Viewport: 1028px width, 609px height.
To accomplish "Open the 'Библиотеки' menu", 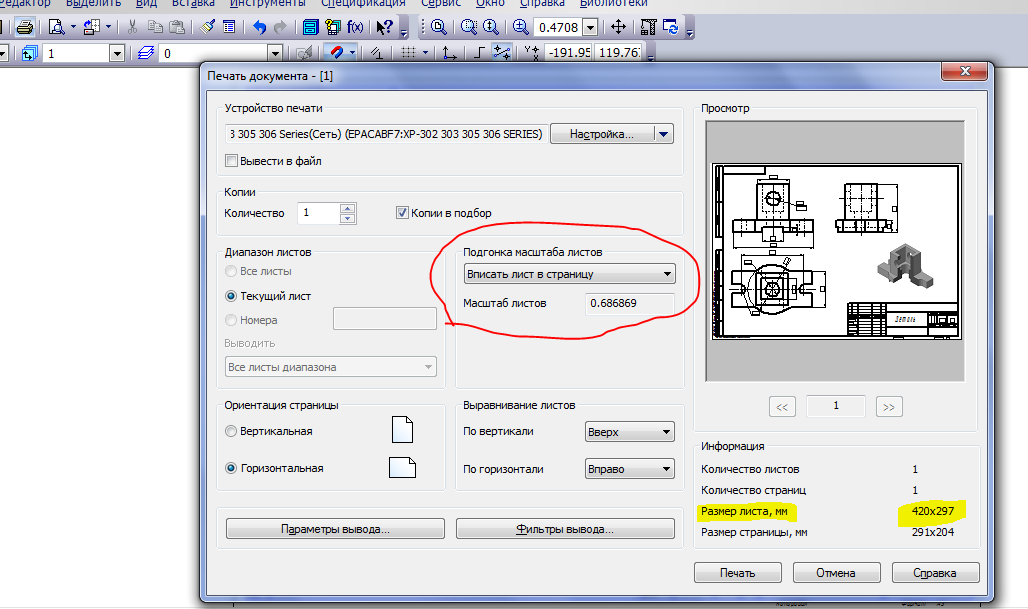I will pos(613,3).
